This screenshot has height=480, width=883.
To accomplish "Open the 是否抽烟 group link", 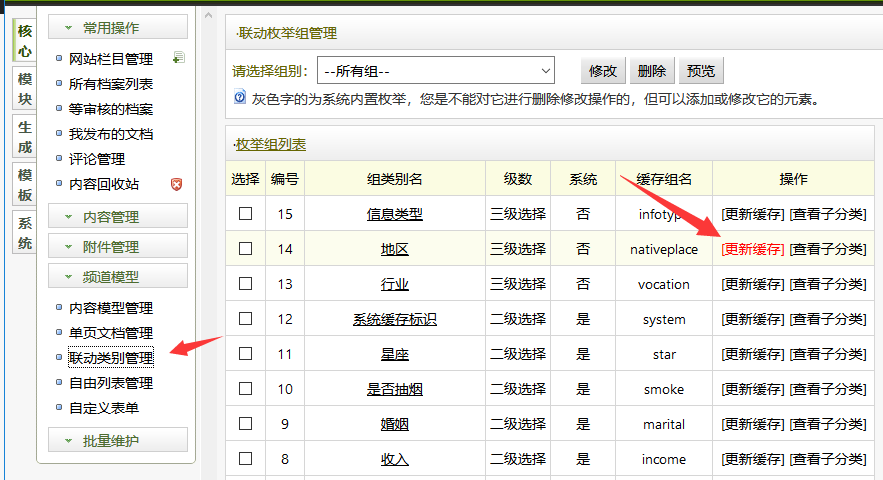I will pyautogui.click(x=394, y=389).
